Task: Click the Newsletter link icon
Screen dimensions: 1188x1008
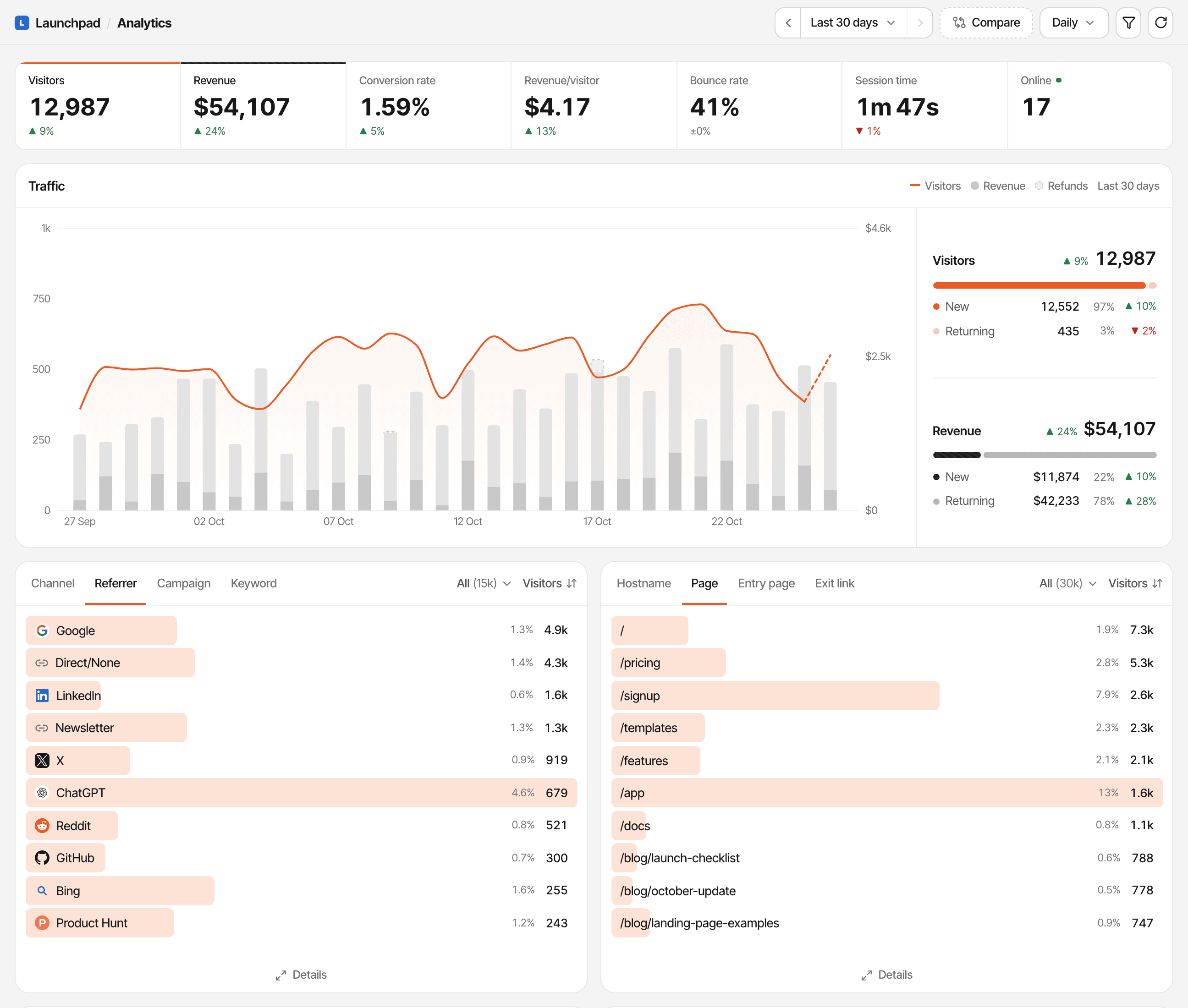Action: (42, 728)
